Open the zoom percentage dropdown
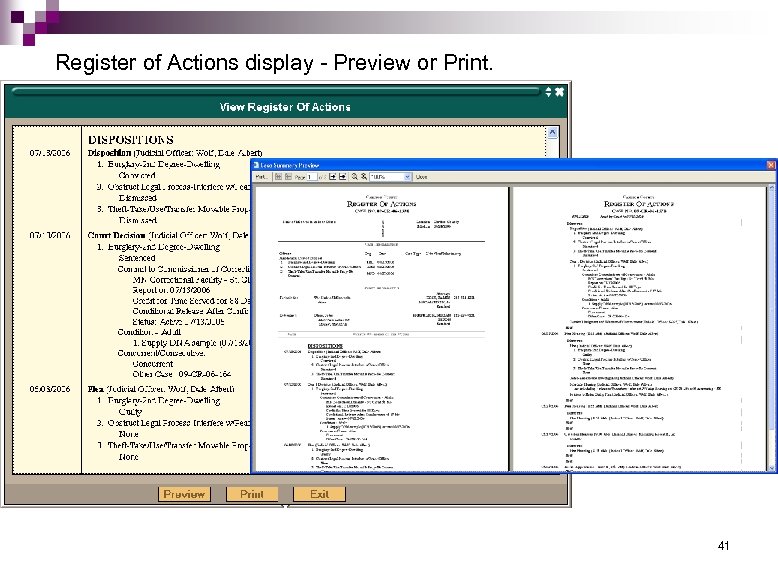 (x=407, y=177)
